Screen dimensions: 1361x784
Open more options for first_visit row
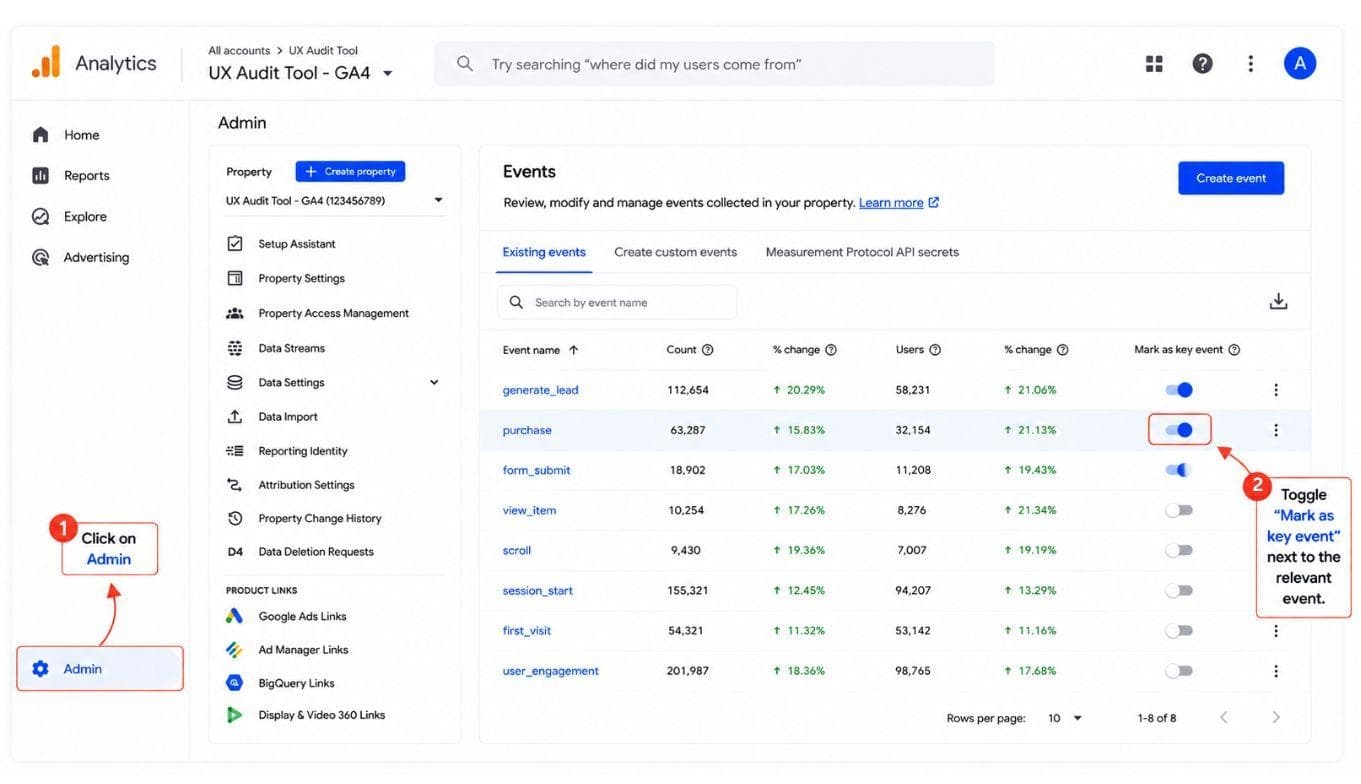(x=1276, y=631)
